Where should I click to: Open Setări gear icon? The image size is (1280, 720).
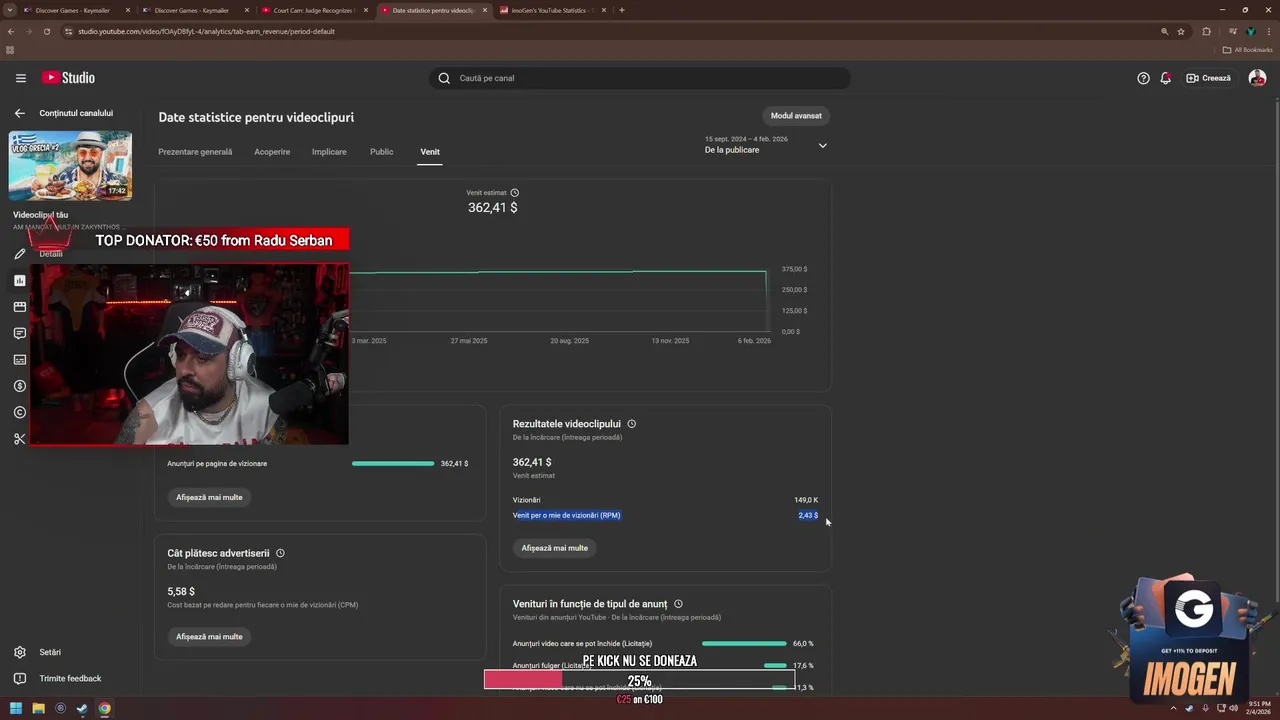(19, 652)
